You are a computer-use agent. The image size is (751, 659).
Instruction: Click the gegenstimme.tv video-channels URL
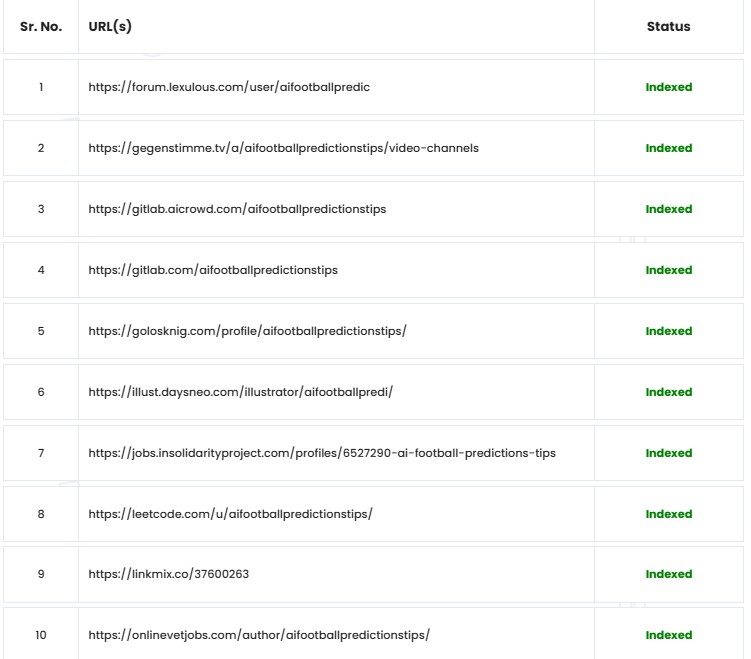(x=284, y=148)
